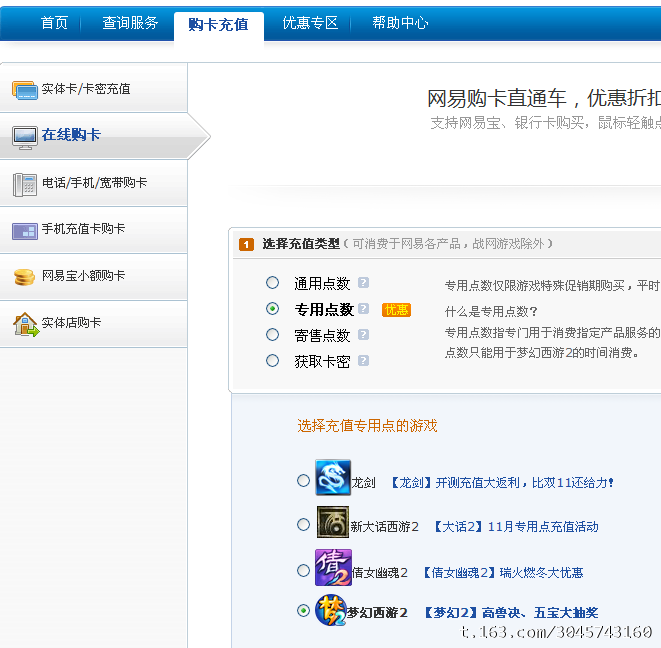Click help icon next to 寄售点数
The width and height of the screenshot is (661, 648).
click(x=363, y=335)
